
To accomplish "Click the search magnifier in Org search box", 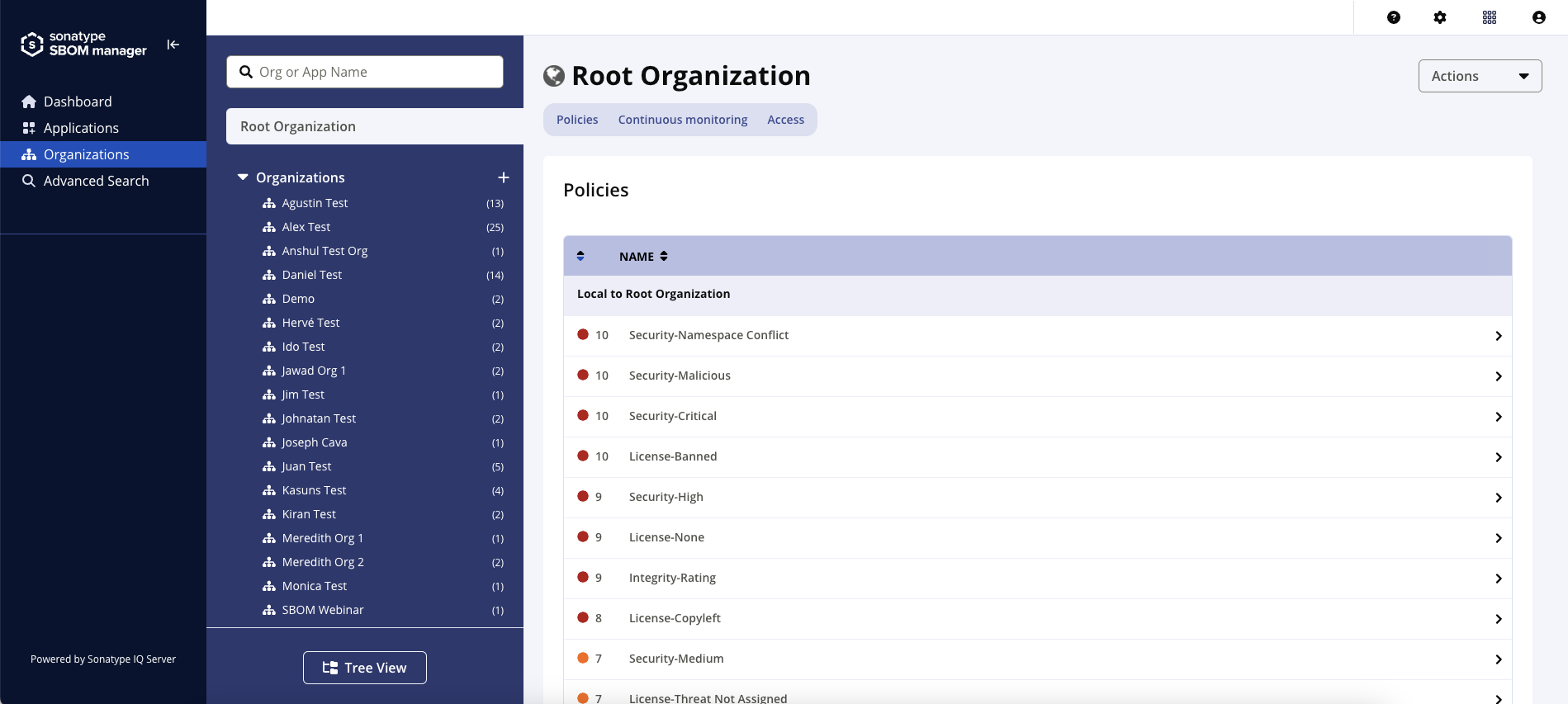I will [246, 72].
